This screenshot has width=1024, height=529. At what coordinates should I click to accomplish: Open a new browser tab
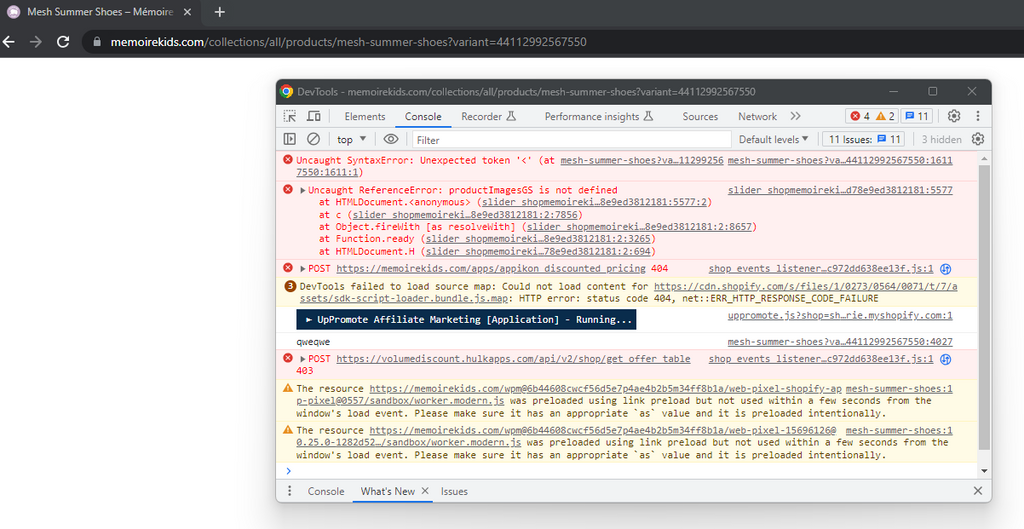click(220, 12)
